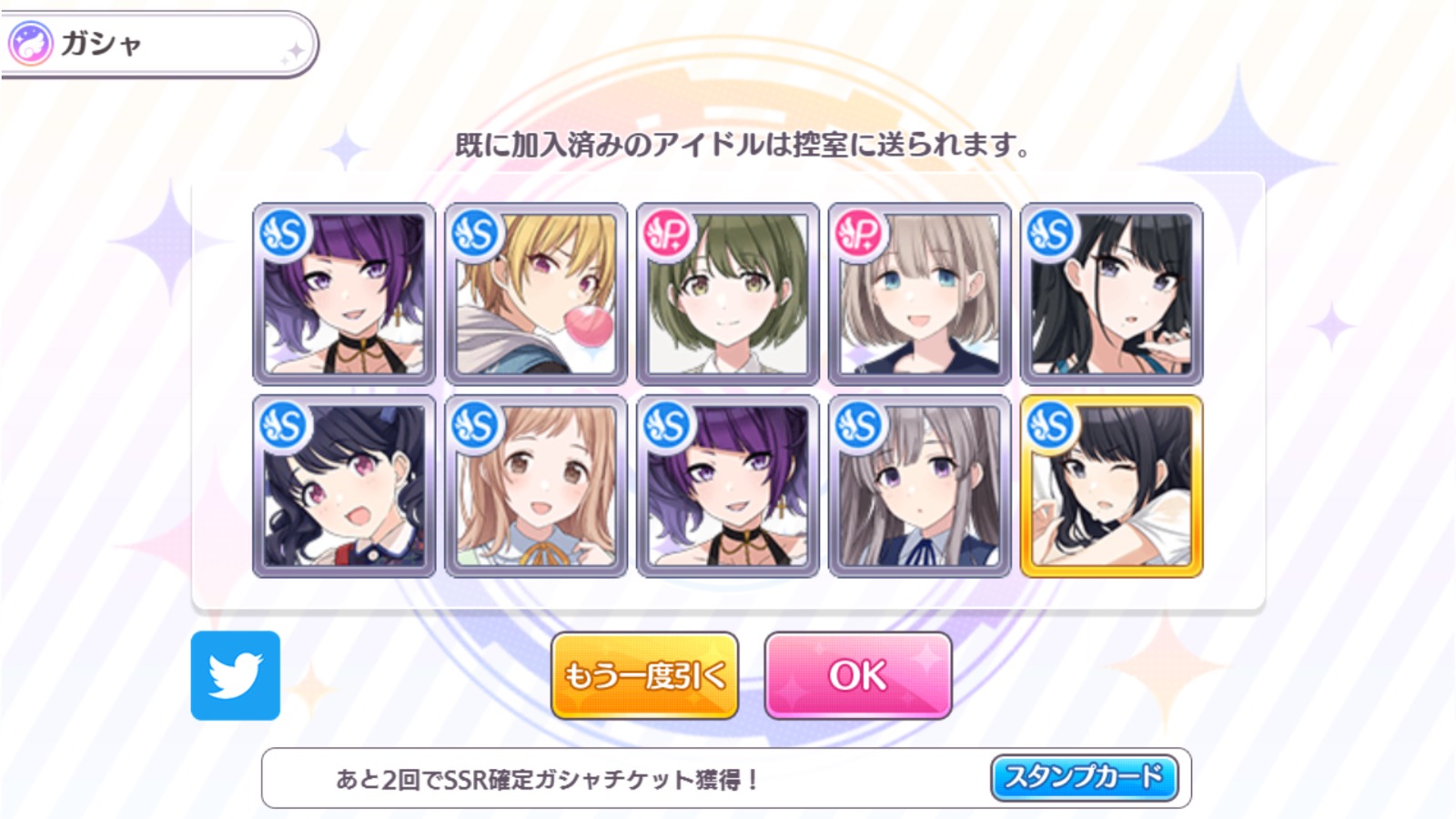Click the SSR ticket progress message bar

pyautogui.click(x=726, y=779)
